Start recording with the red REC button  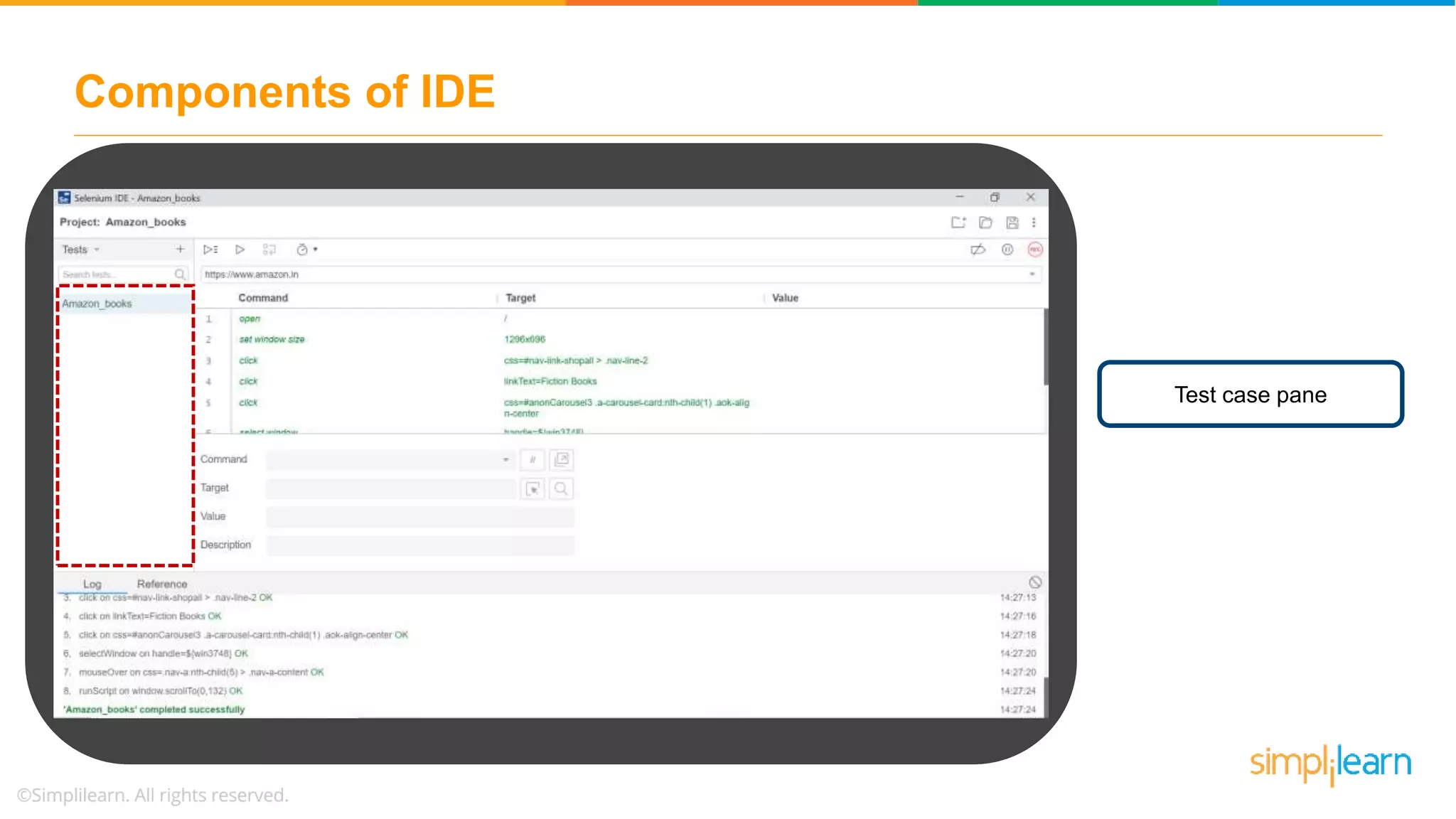point(1035,250)
